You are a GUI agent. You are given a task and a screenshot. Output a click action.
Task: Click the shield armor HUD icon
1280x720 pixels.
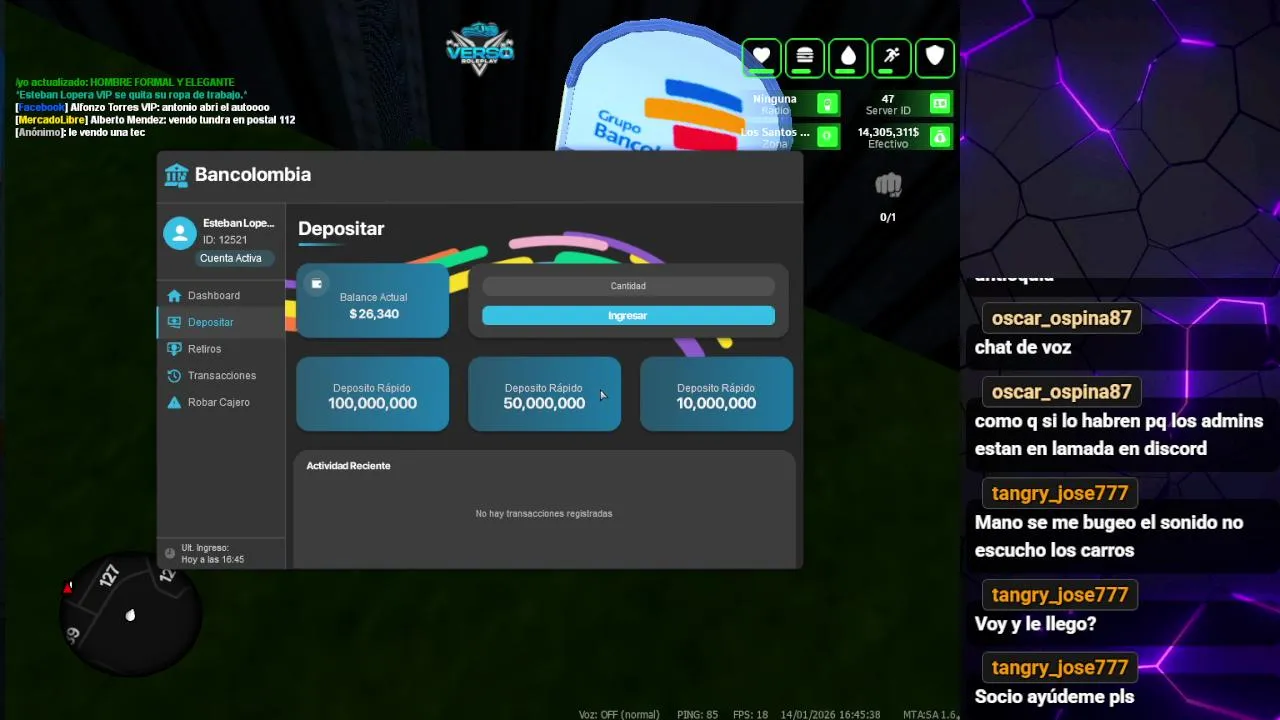[935, 57]
